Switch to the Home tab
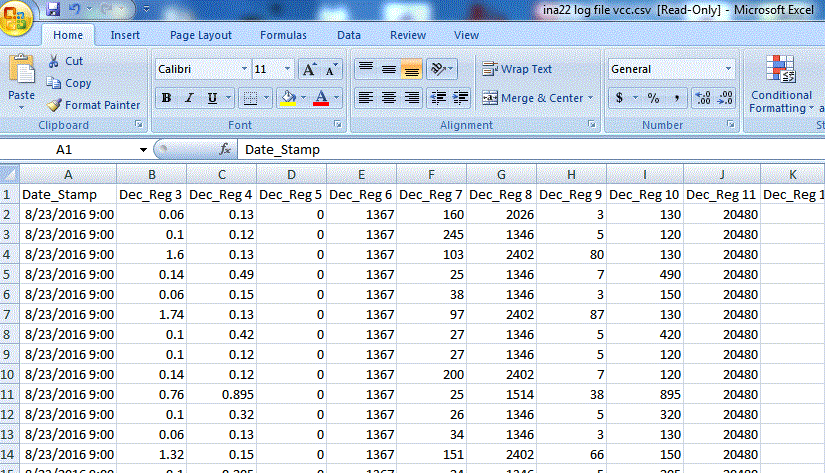This screenshot has width=825, height=473. pos(68,35)
